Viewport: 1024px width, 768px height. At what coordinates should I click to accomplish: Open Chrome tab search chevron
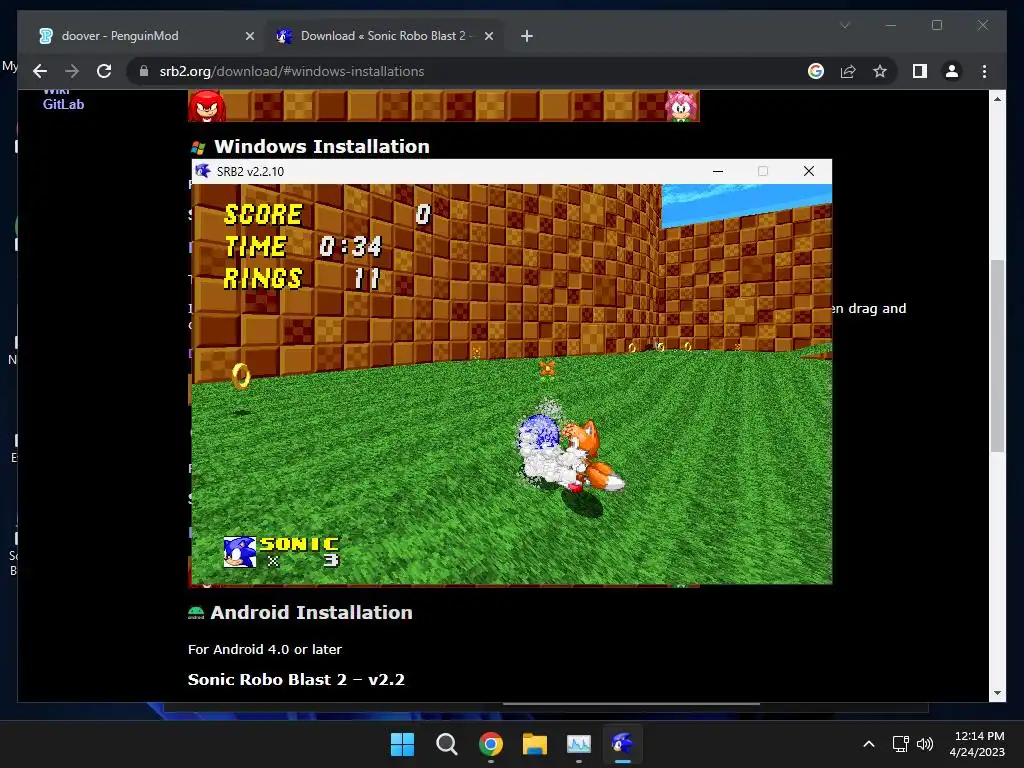[x=844, y=25]
